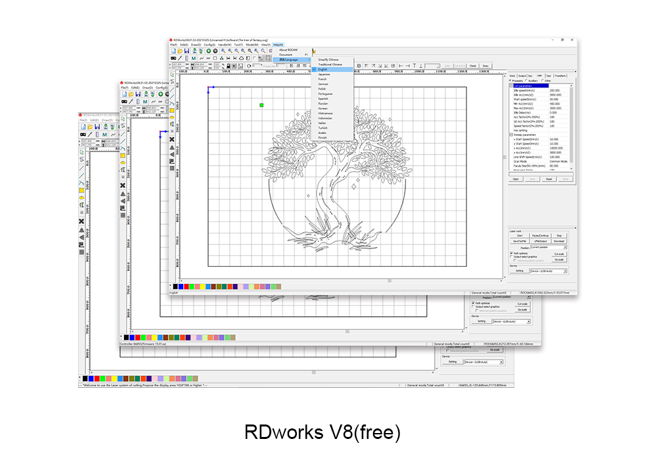Click the Save disk icon
This screenshot has width=650, height=469.
pos(186,52)
